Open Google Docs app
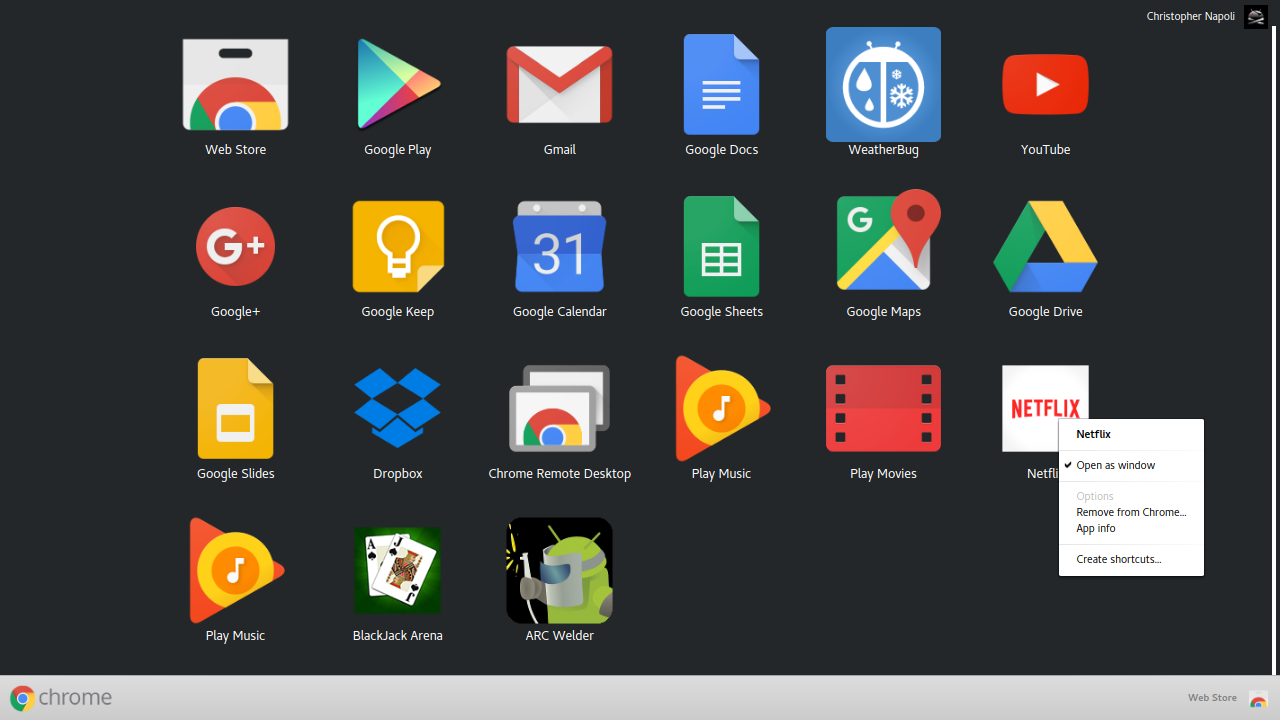Screen dimensions: 1280x720 click(x=721, y=85)
